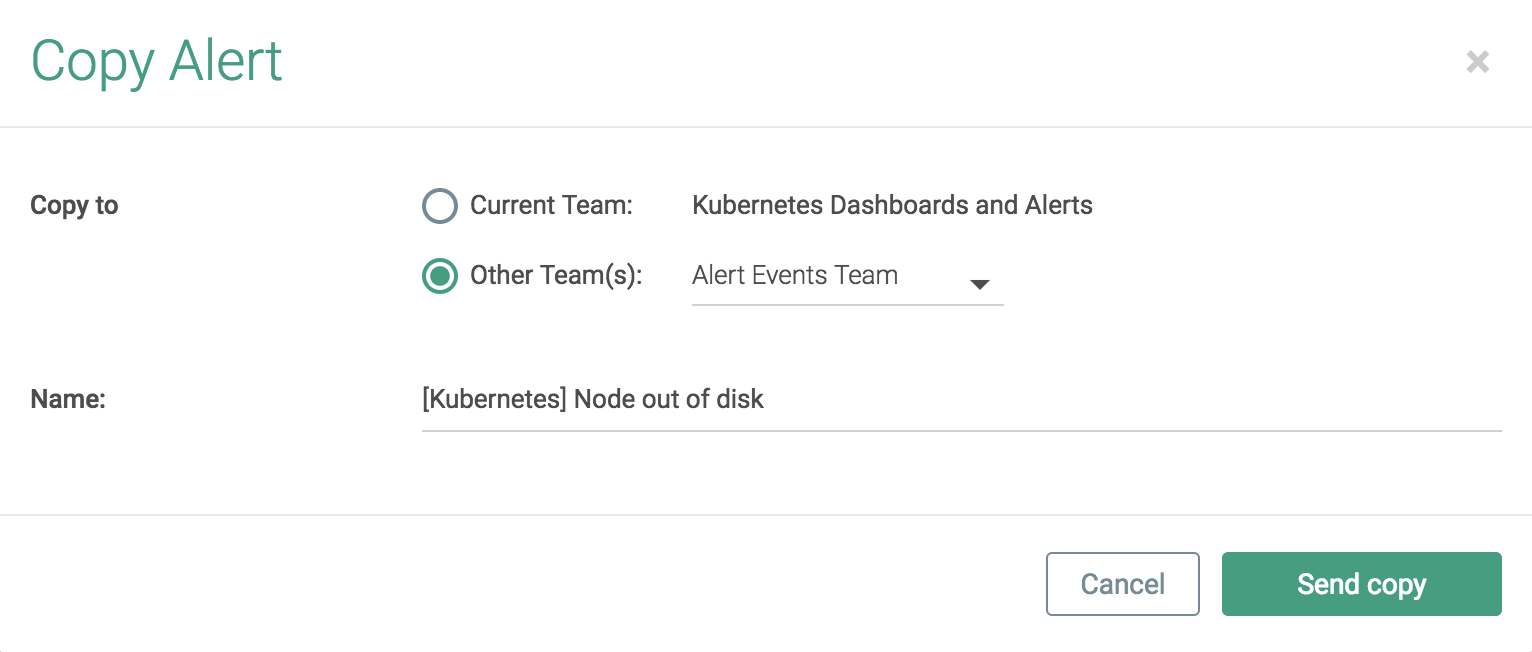The height and width of the screenshot is (652, 1532).
Task: Click the Copy to label
Action: (x=75, y=206)
